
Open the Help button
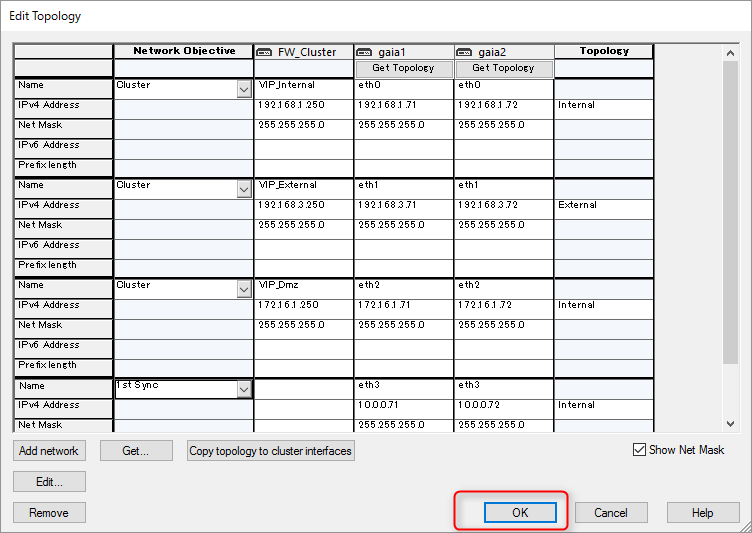point(703,513)
